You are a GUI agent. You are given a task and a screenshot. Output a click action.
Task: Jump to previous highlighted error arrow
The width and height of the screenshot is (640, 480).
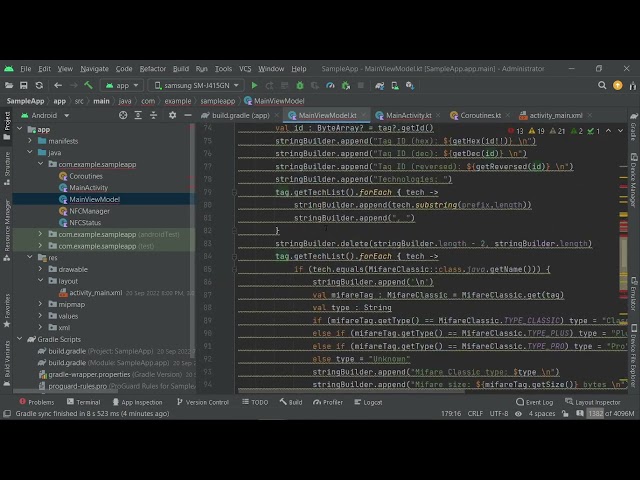[608, 131]
